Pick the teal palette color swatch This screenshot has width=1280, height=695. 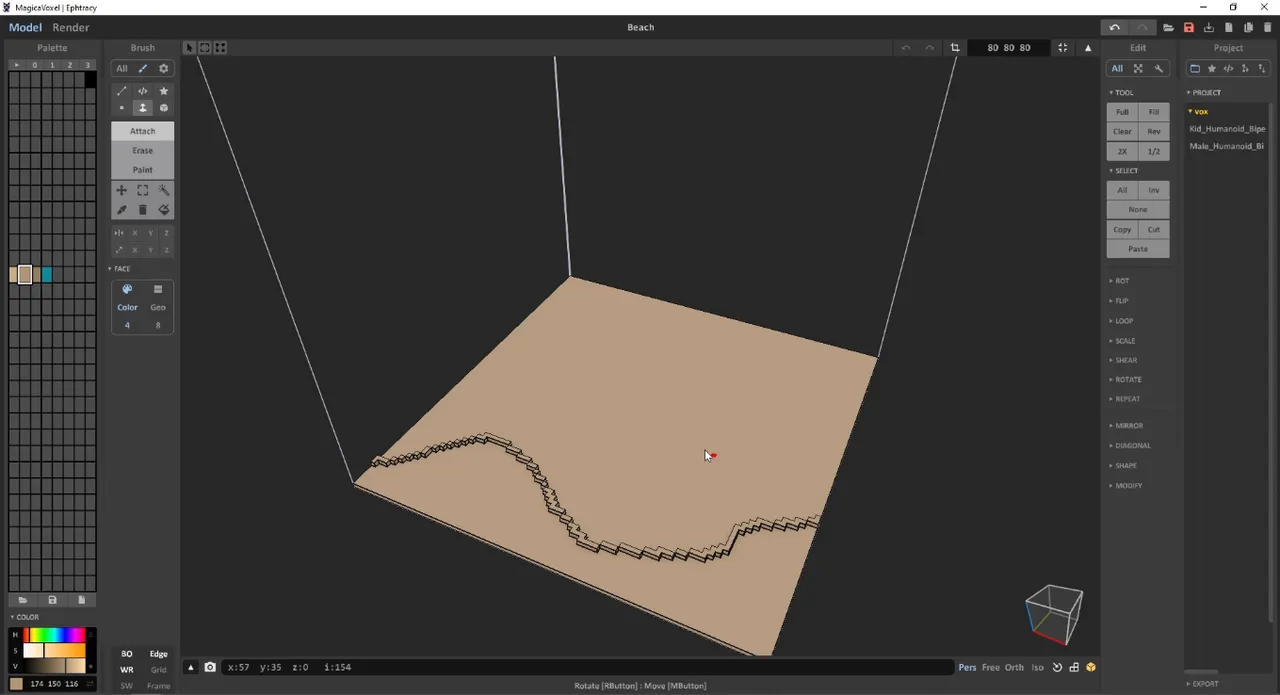(x=47, y=274)
